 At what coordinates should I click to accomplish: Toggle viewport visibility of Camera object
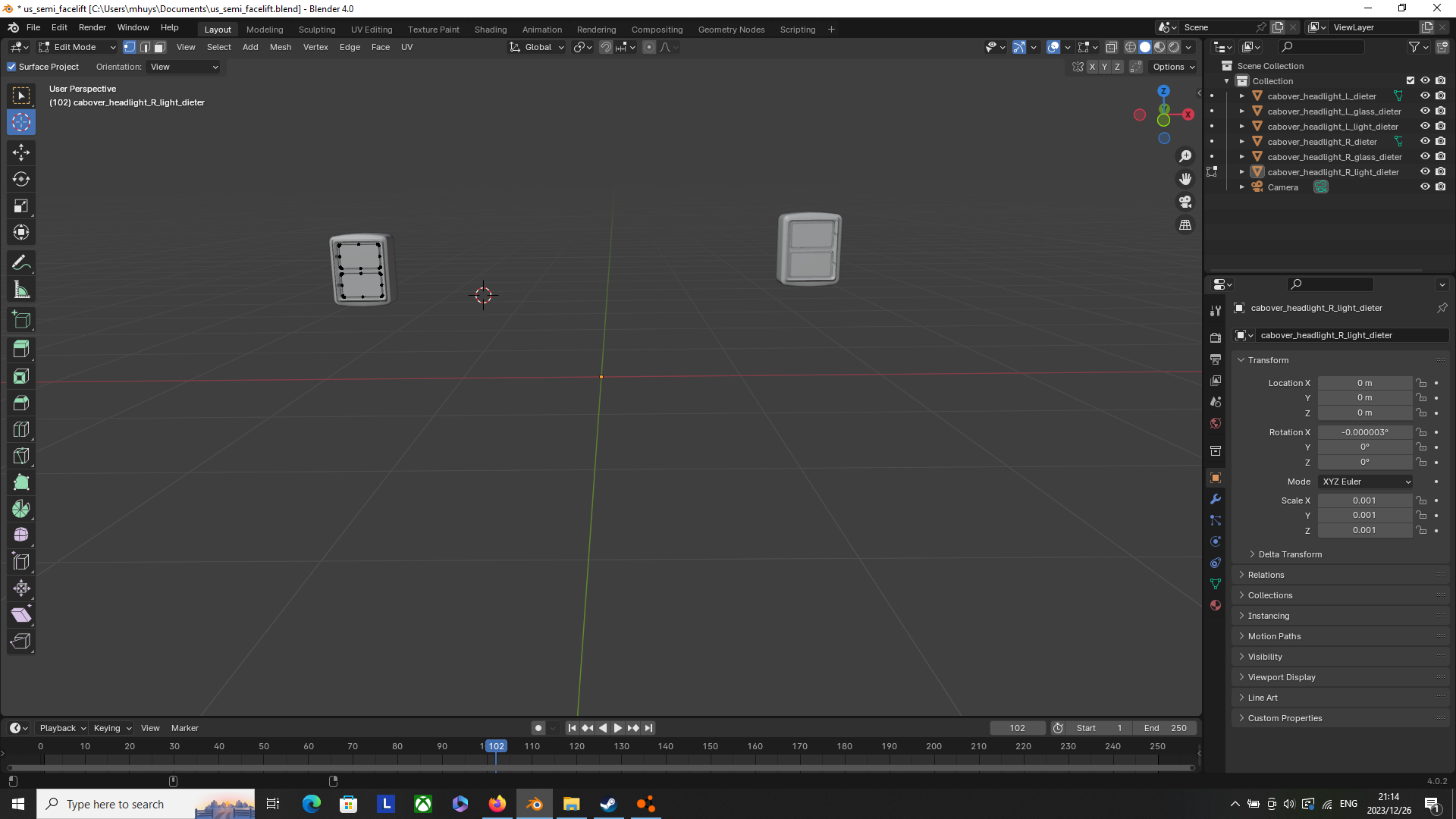[1425, 187]
